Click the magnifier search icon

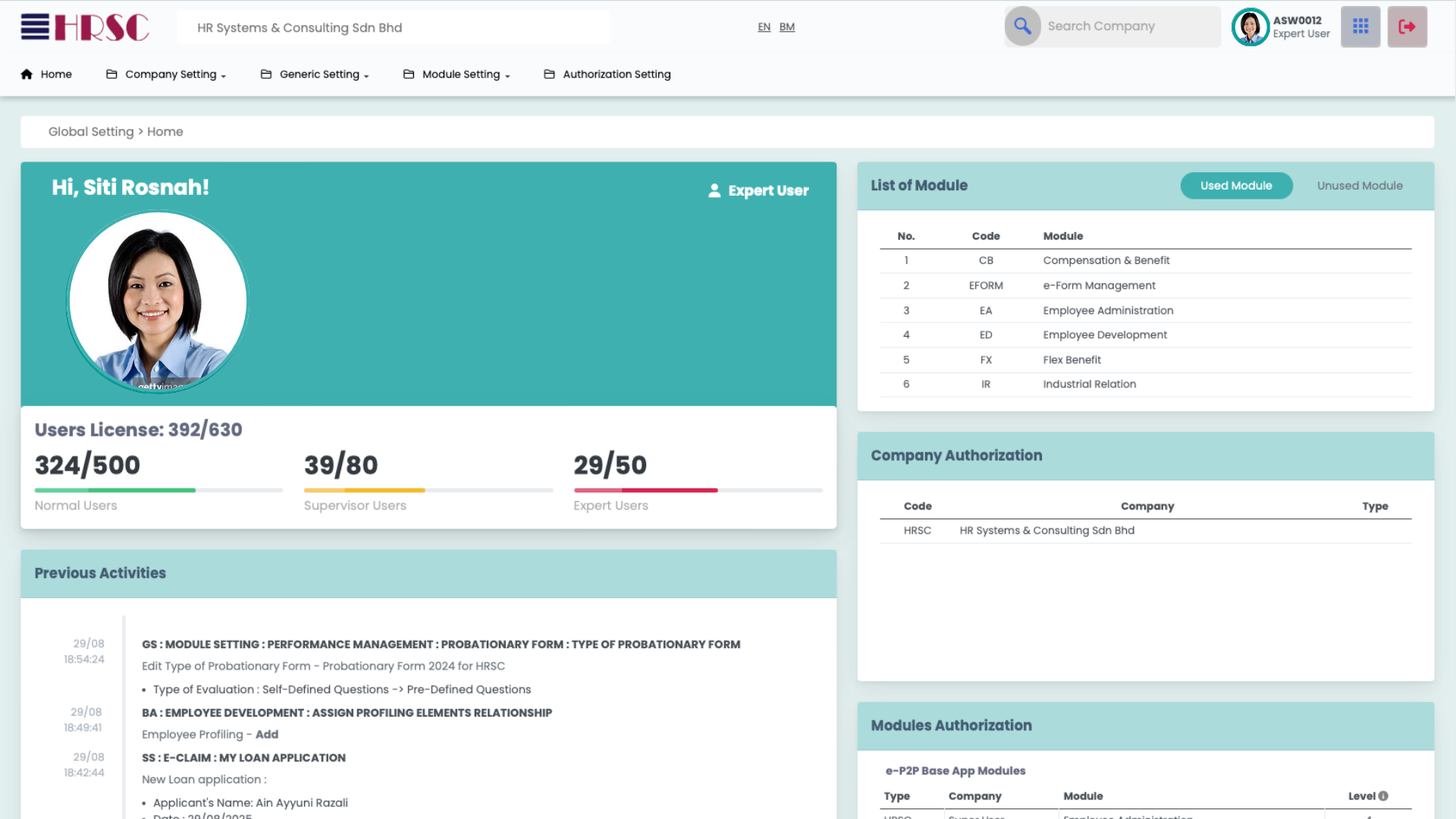point(1022,27)
